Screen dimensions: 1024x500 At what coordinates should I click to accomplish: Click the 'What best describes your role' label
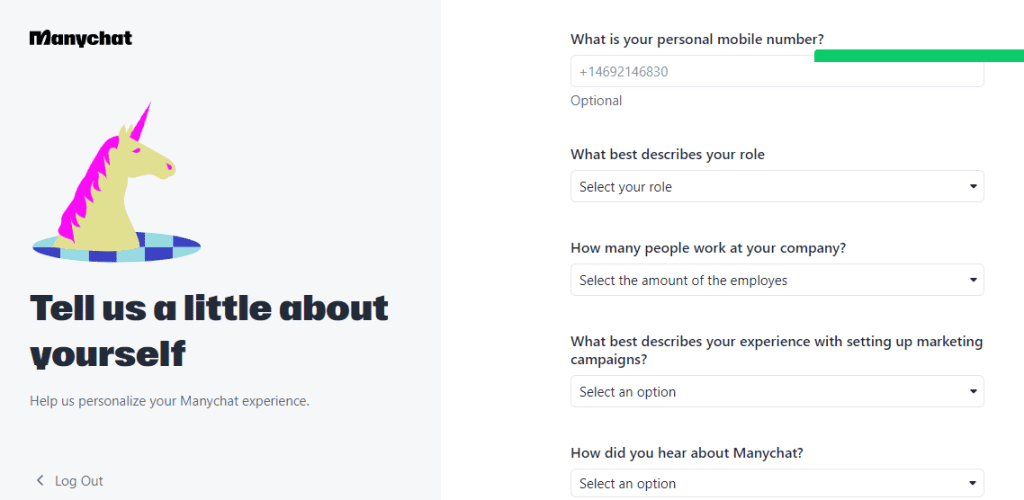pyautogui.click(x=667, y=155)
